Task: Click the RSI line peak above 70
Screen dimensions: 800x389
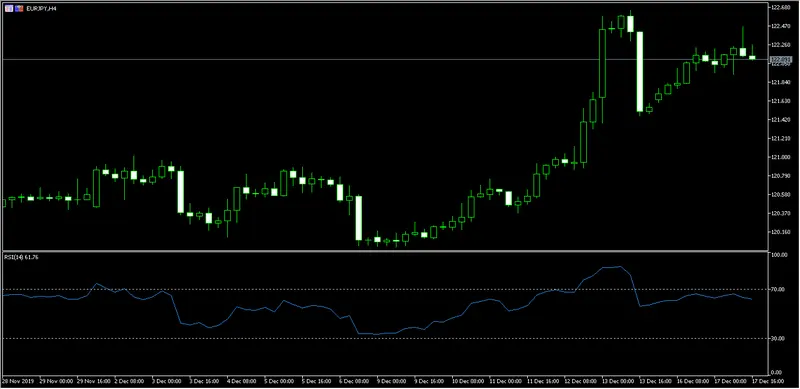Action: (619, 266)
